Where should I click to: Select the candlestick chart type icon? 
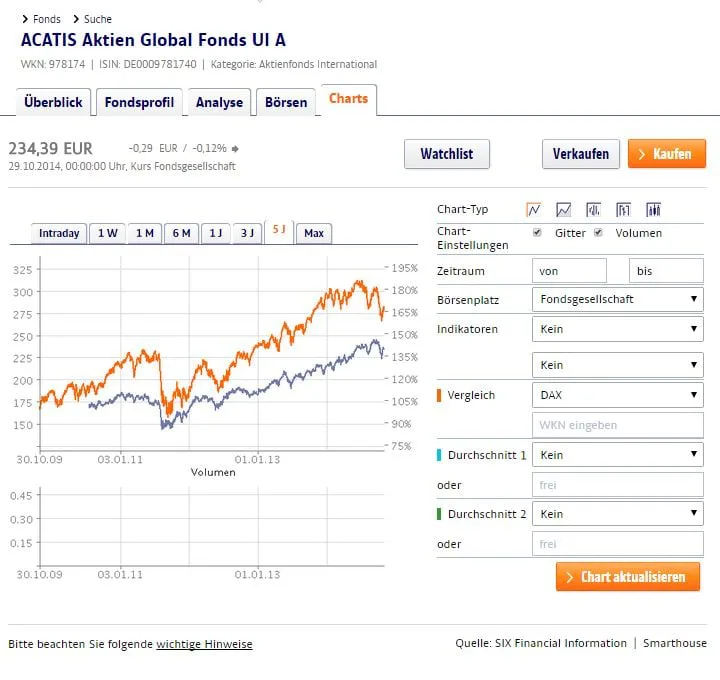tap(653, 210)
